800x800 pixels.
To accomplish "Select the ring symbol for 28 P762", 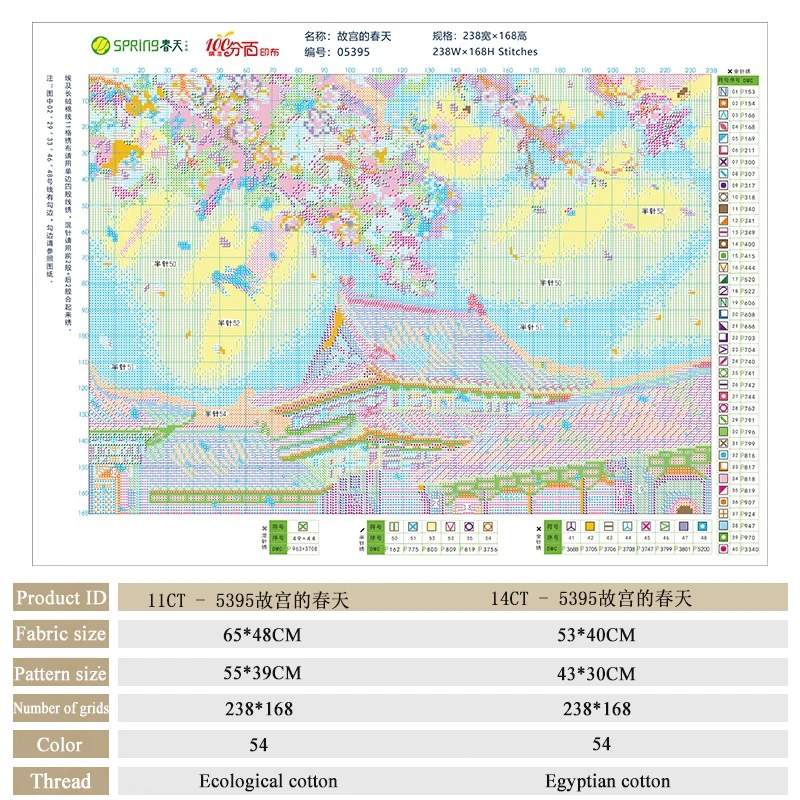I will pyautogui.click(x=723, y=409).
